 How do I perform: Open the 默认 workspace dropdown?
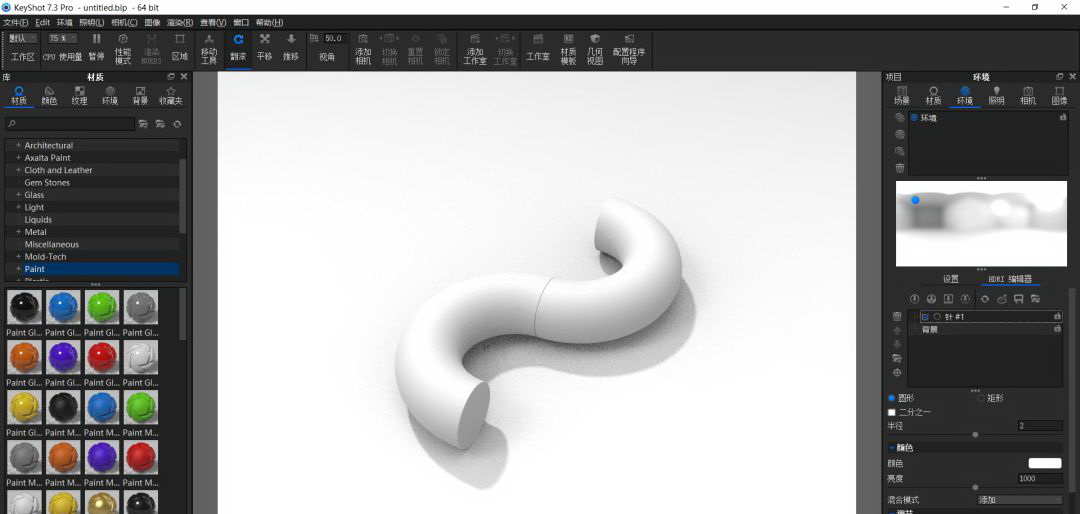coord(23,39)
